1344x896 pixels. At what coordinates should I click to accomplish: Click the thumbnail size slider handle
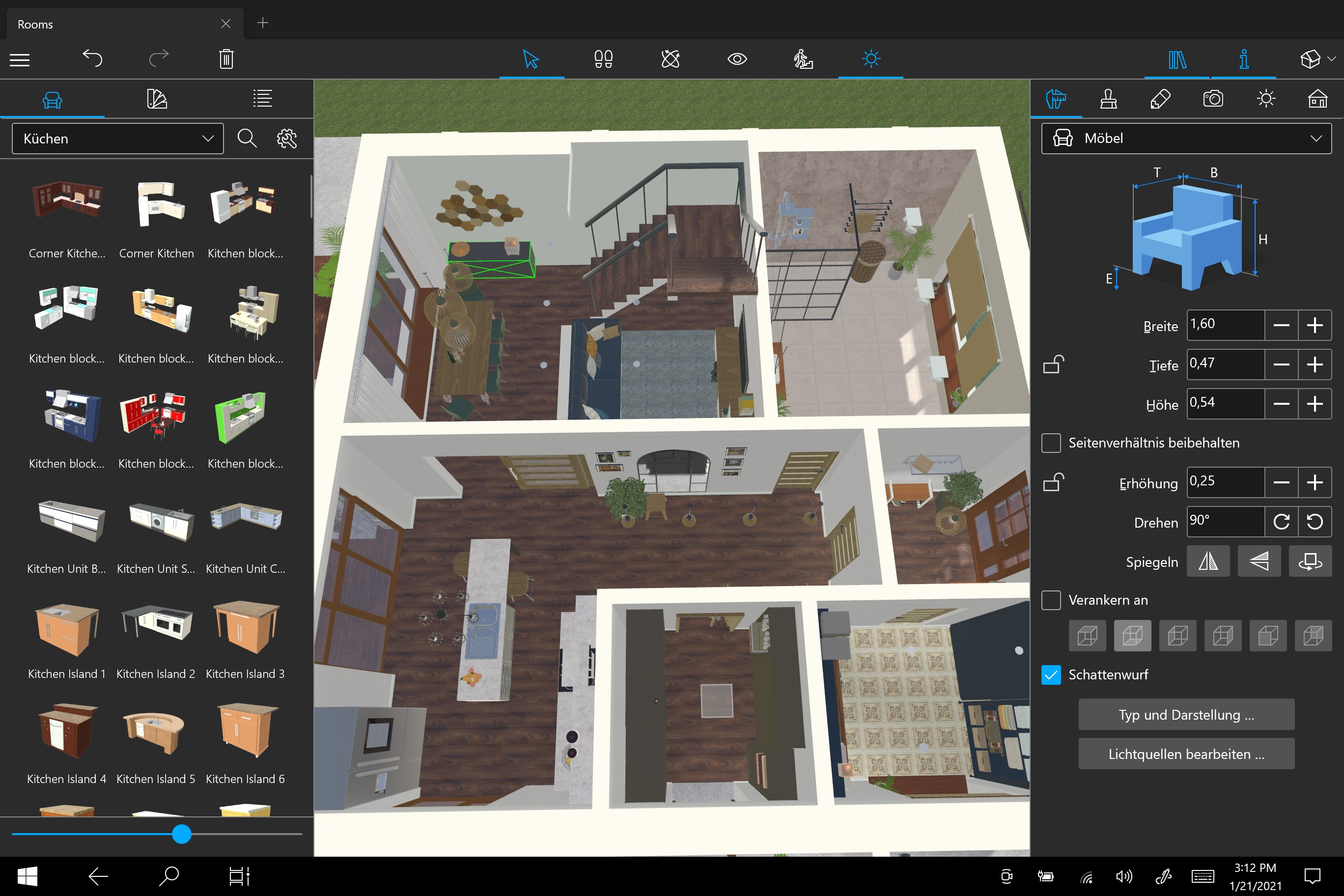[x=182, y=834]
